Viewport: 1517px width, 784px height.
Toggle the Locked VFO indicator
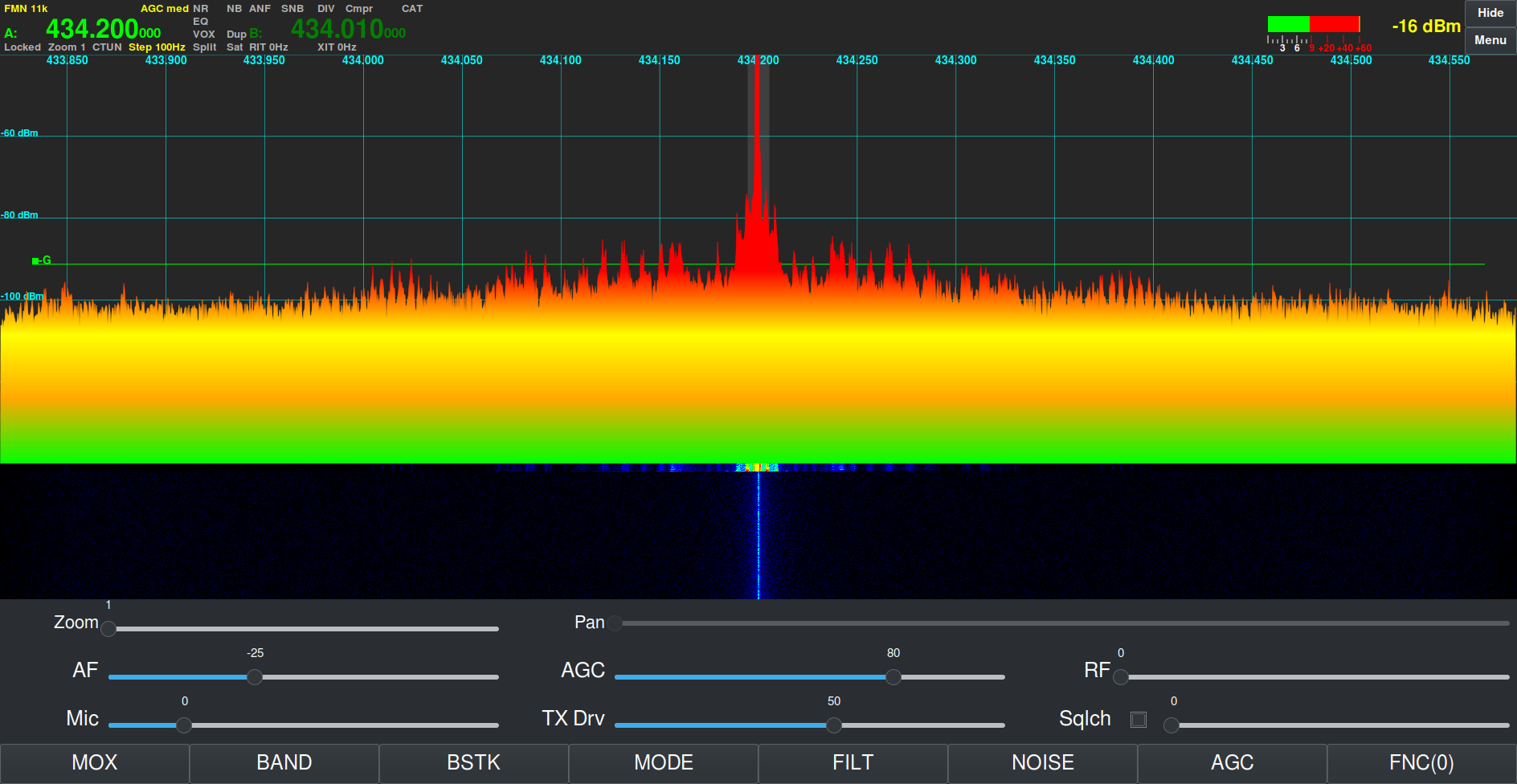coord(22,47)
